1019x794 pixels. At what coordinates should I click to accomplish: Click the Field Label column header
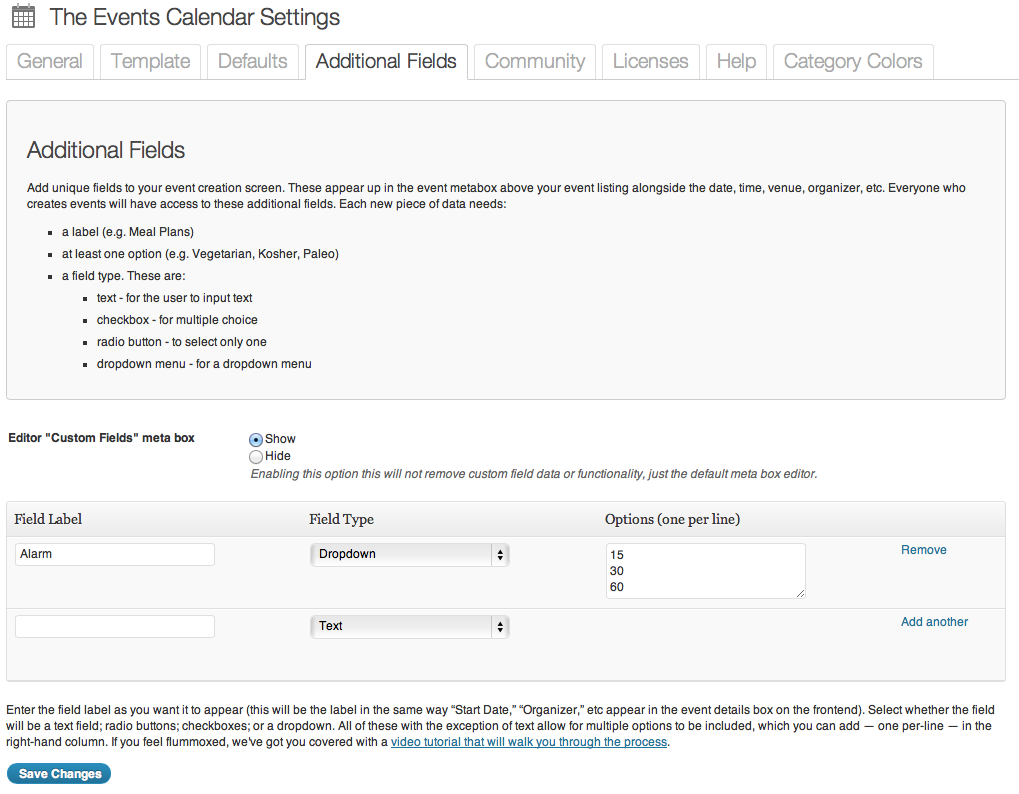pos(48,519)
